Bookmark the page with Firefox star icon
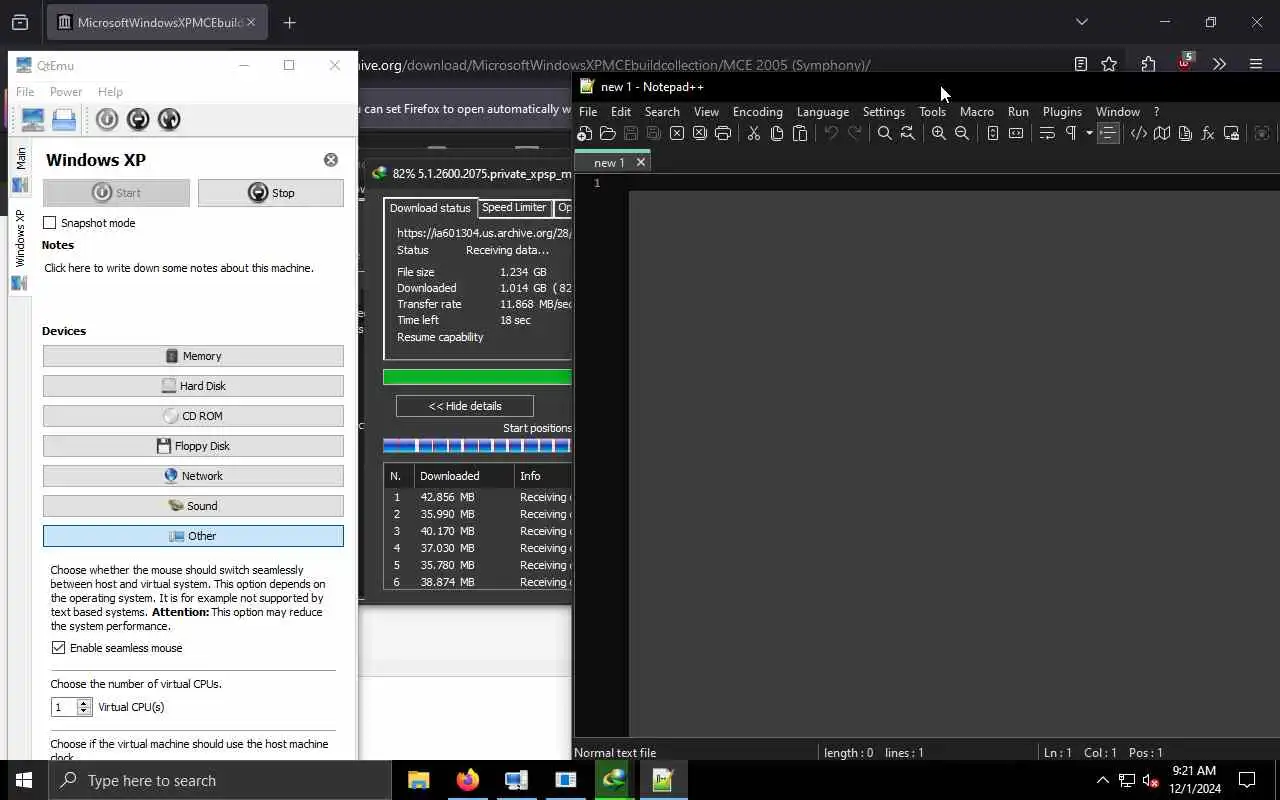1280x800 pixels. [1109, 64]
